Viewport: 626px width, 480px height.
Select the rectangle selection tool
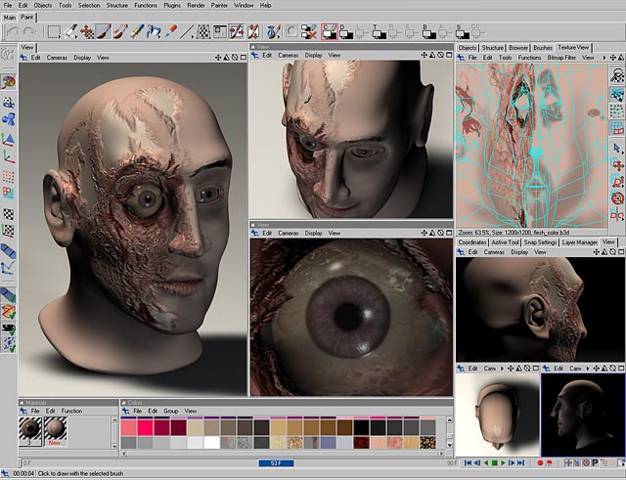[x=54, y=32]
